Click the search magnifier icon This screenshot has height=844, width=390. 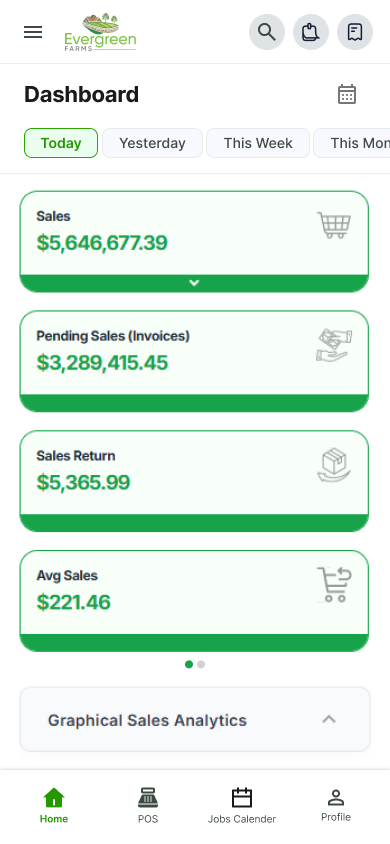[267, 32]
